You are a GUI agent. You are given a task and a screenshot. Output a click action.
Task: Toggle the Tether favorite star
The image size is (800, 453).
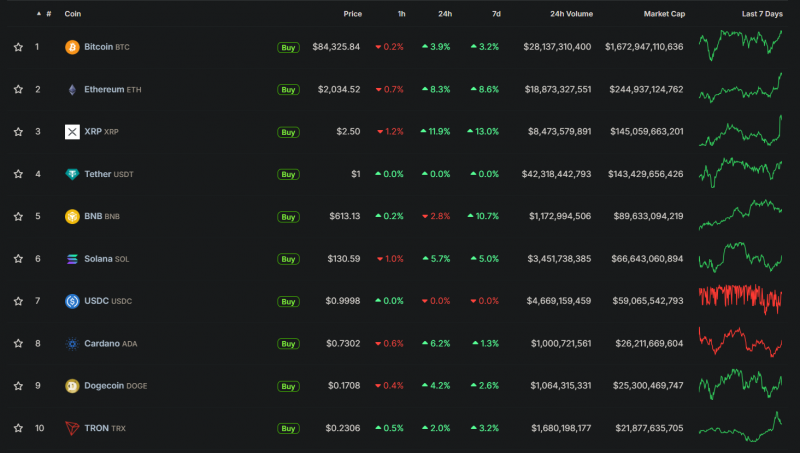18,174
